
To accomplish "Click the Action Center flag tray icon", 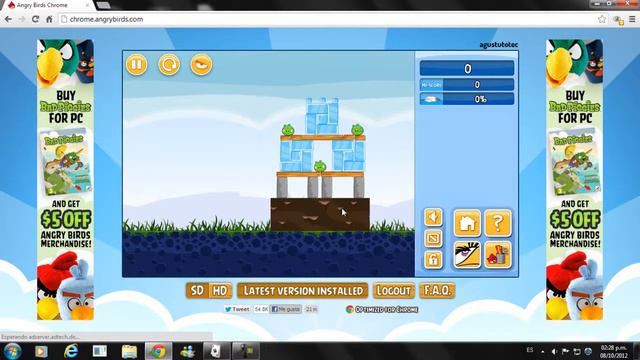I will coord(565,351).
